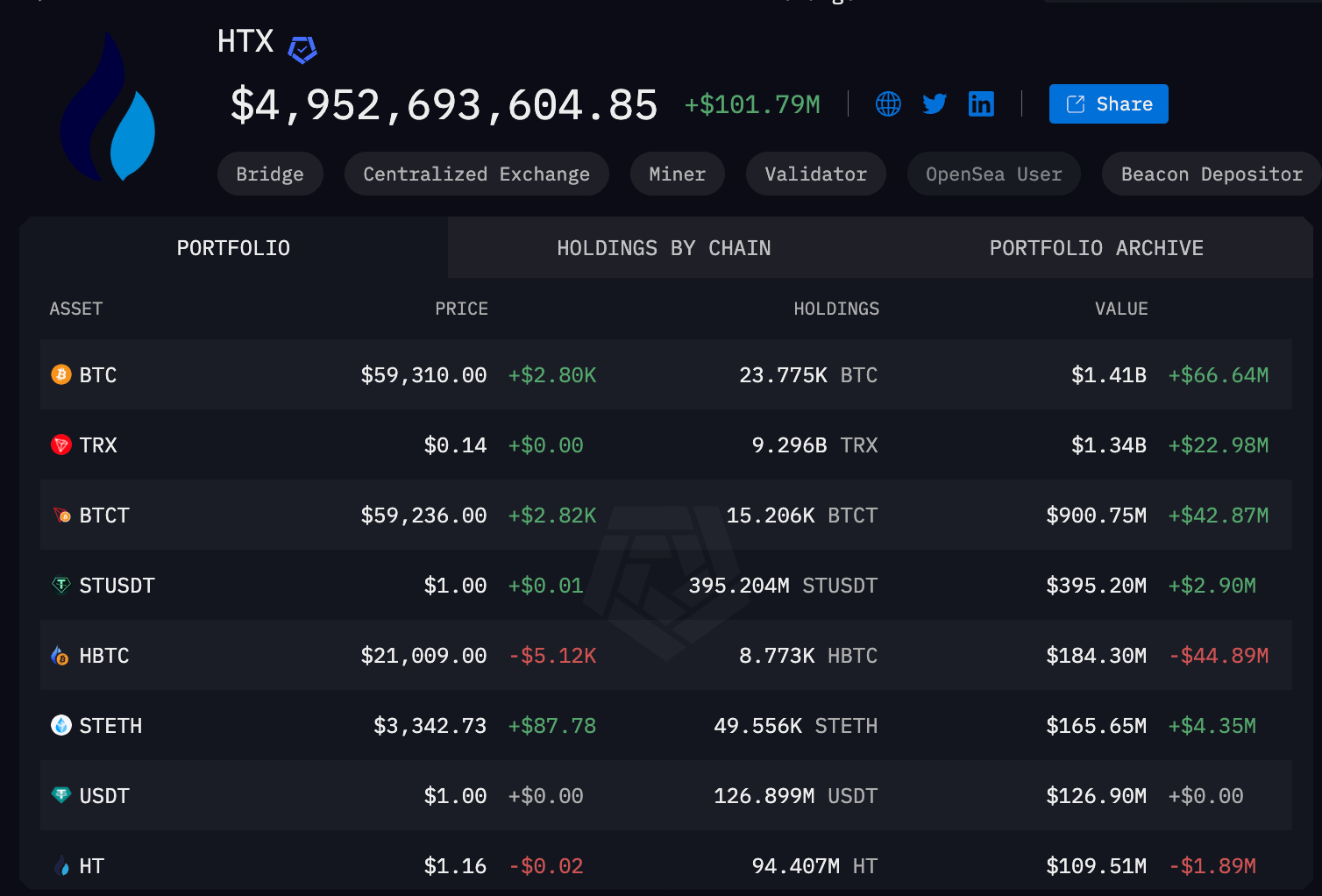Sort by the Asset column header

[76, 309]
